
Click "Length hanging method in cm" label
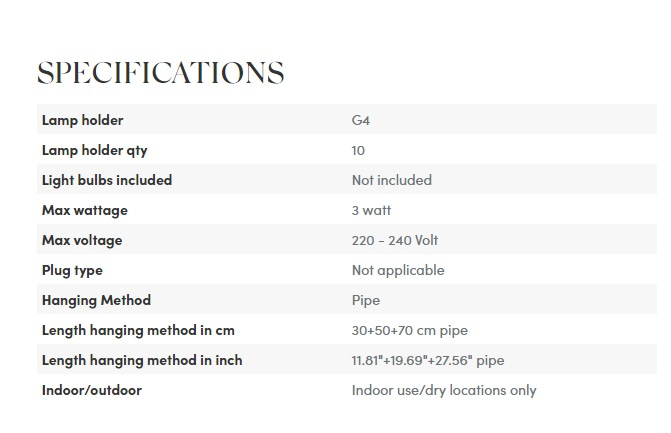[x=138, y=330]
